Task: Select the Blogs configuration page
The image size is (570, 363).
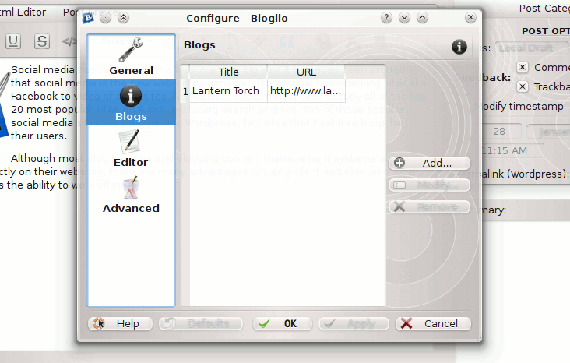Action: (x=131, y=102)
